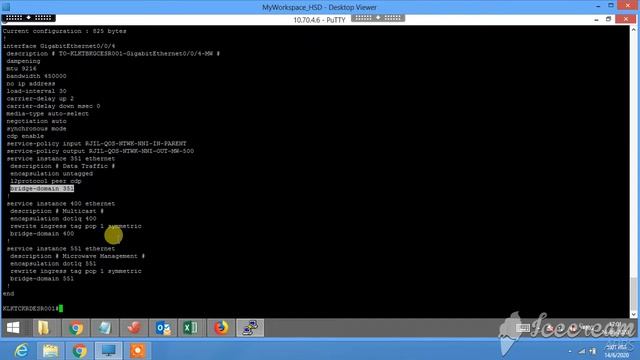Click 'service instance 351 ethernet' line
This screenshot has width=640, height=360.
(61, 159)
